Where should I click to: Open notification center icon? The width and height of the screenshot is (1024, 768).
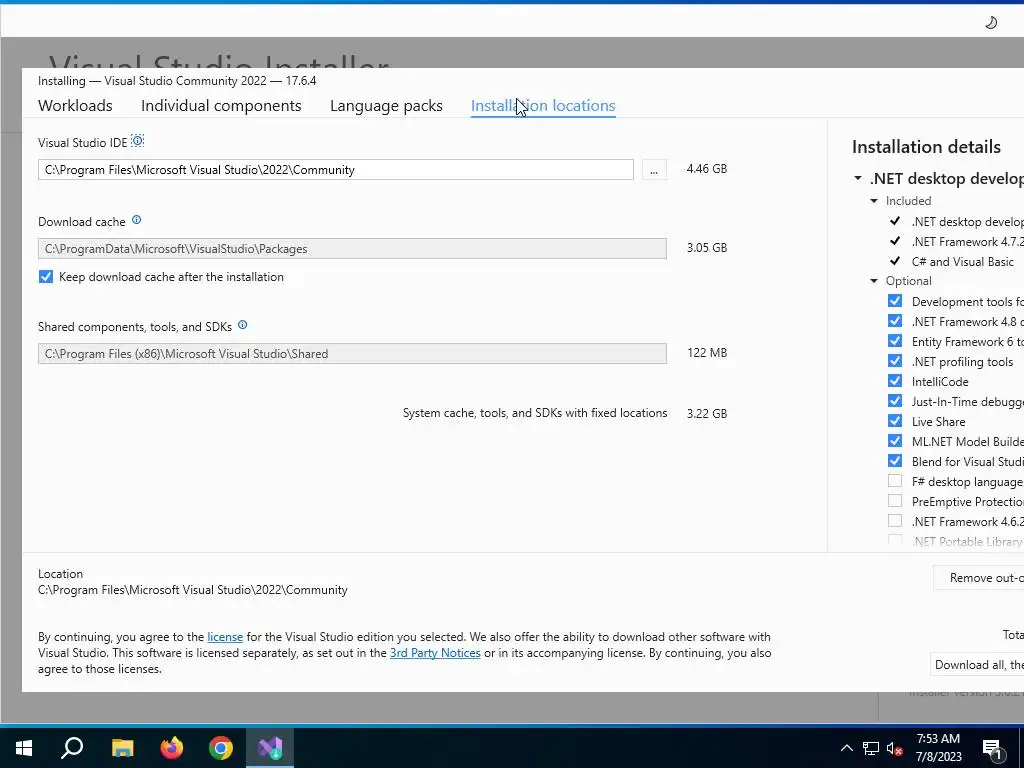coord(992,750)
